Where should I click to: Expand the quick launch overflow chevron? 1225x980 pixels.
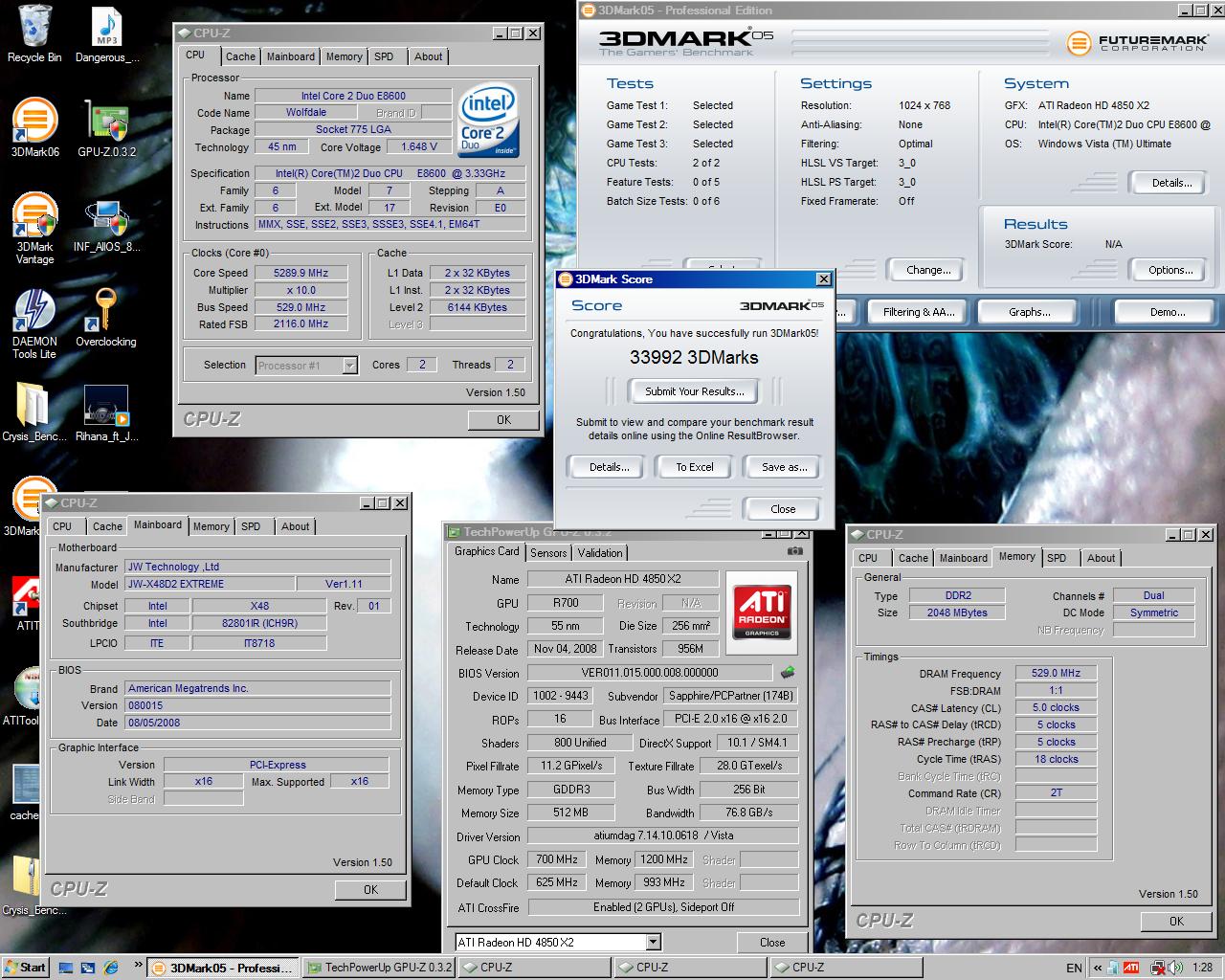click(x=137, y=965)
